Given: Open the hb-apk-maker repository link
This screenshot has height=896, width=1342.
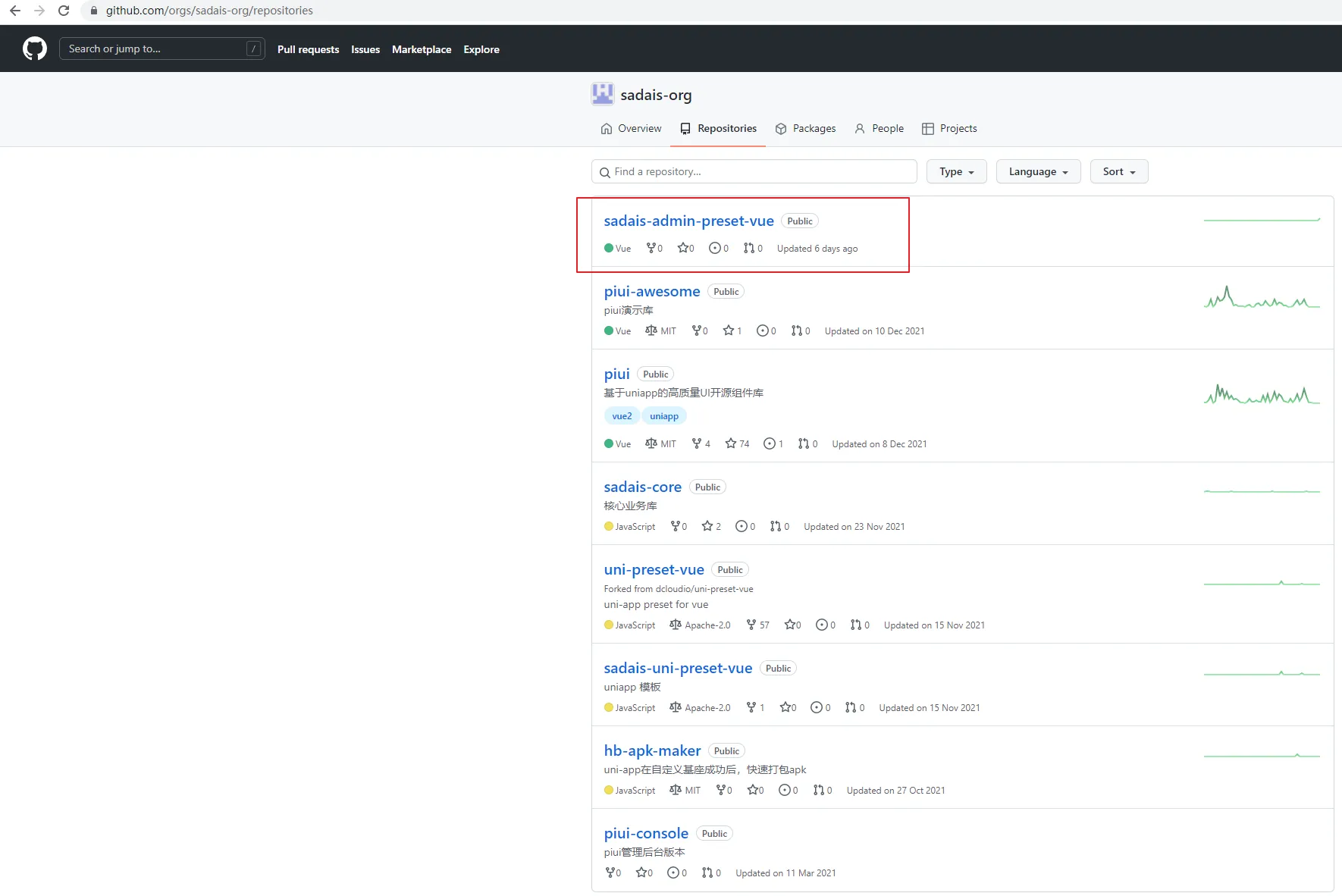Looking at the screenshot, I should (x=652, y=750).
